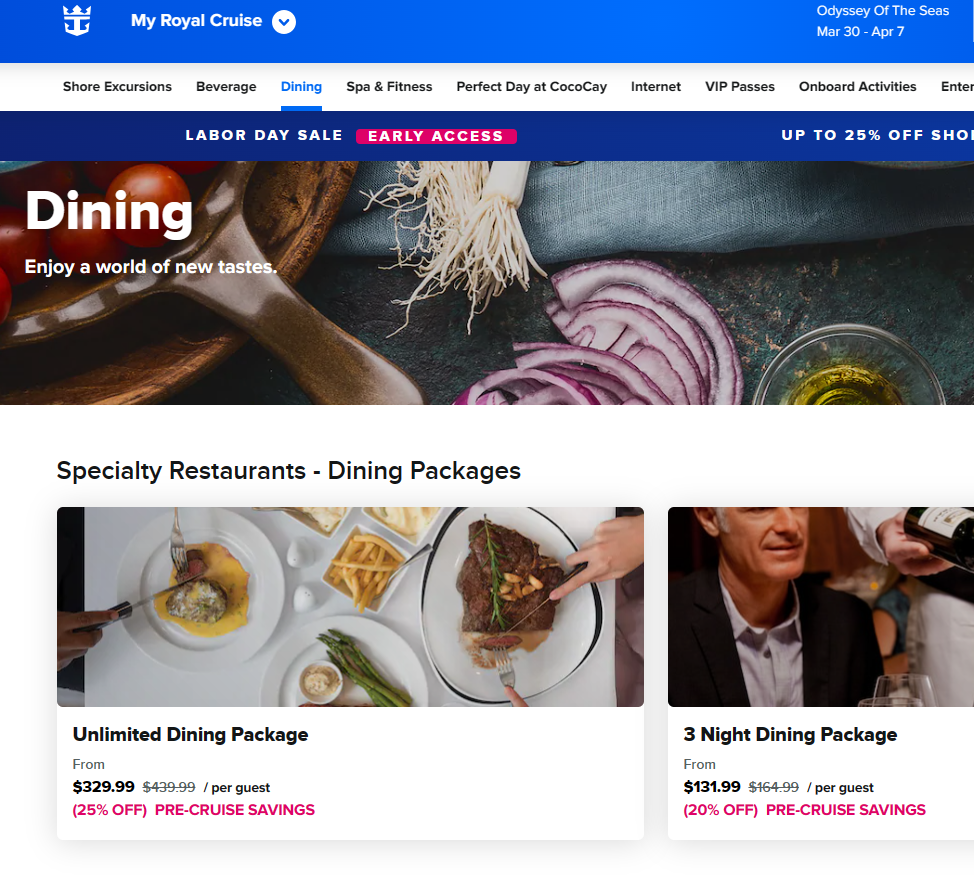
Task: Open the Shore Excursions tab
Action: click(x=117, y=86)
